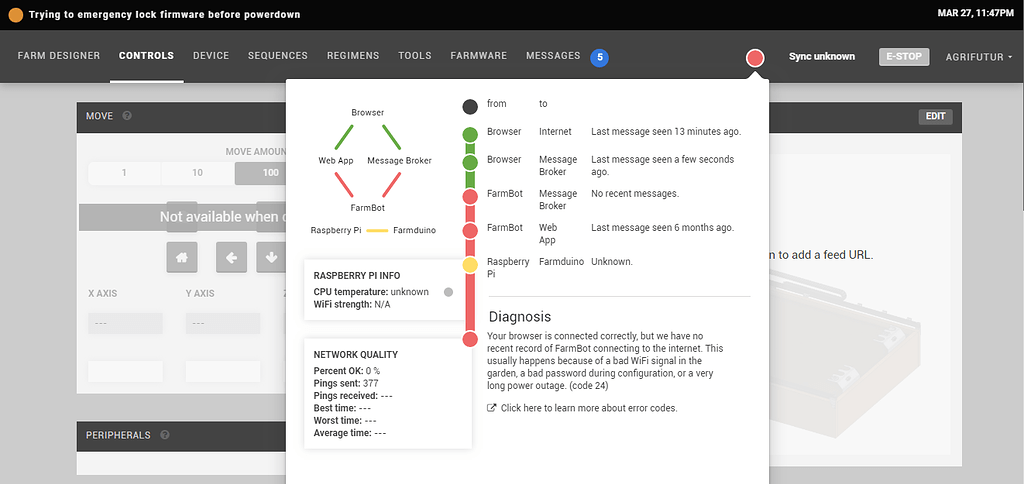Image resolution: width=1024 pixels, height=484 pixels.
Task: Click the X axis position field
Action: coord(125,323)
